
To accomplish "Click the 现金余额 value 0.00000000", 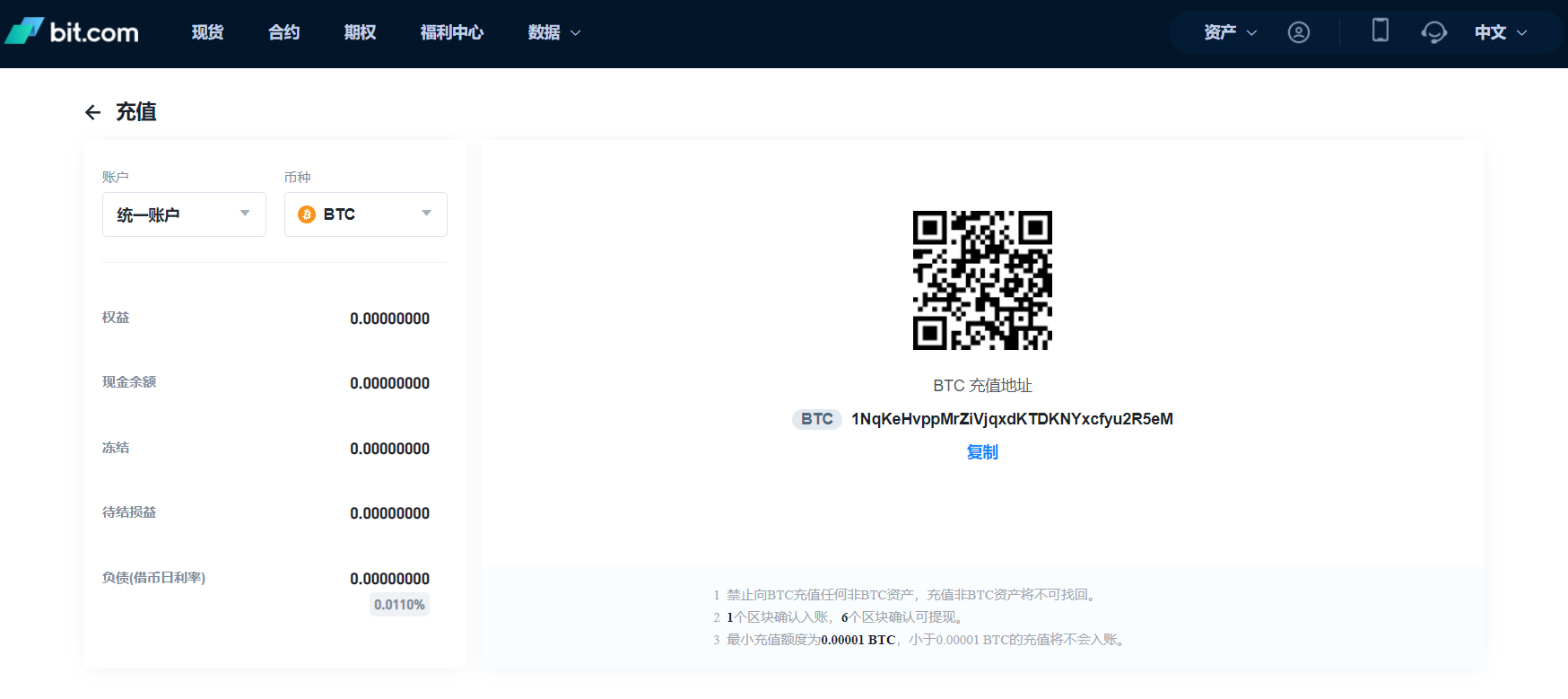I will (389, 383).
